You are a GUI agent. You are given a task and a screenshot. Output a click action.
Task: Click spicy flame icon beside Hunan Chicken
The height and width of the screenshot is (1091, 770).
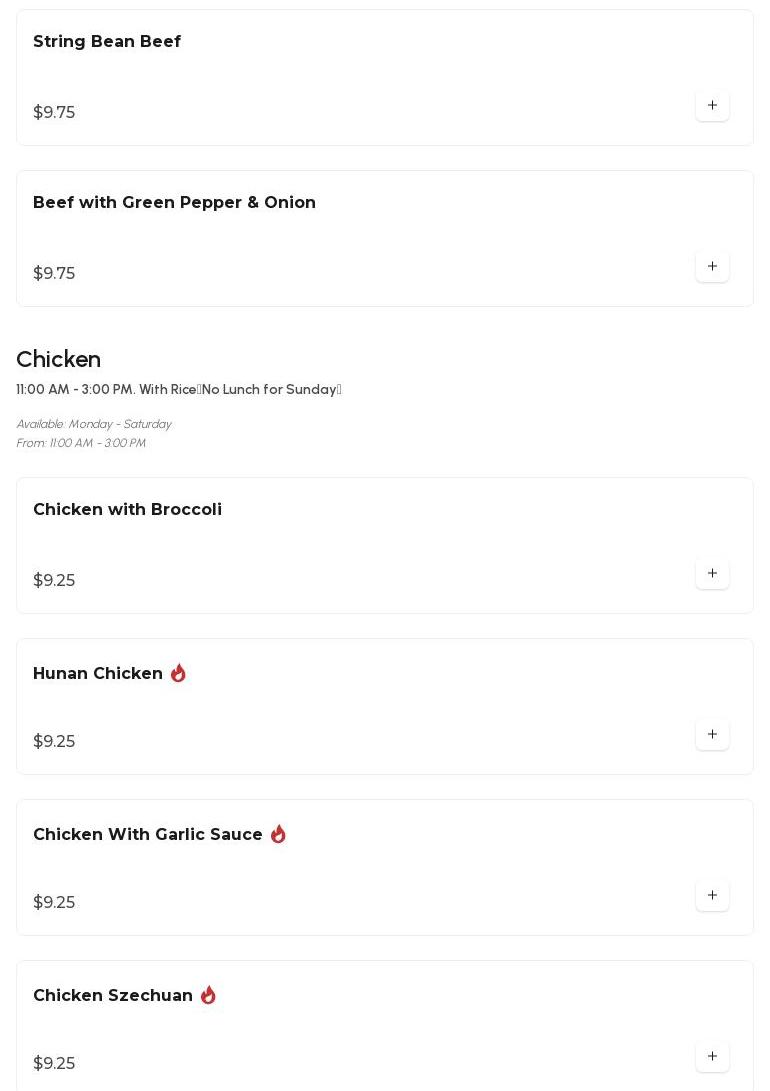[178, 673]
